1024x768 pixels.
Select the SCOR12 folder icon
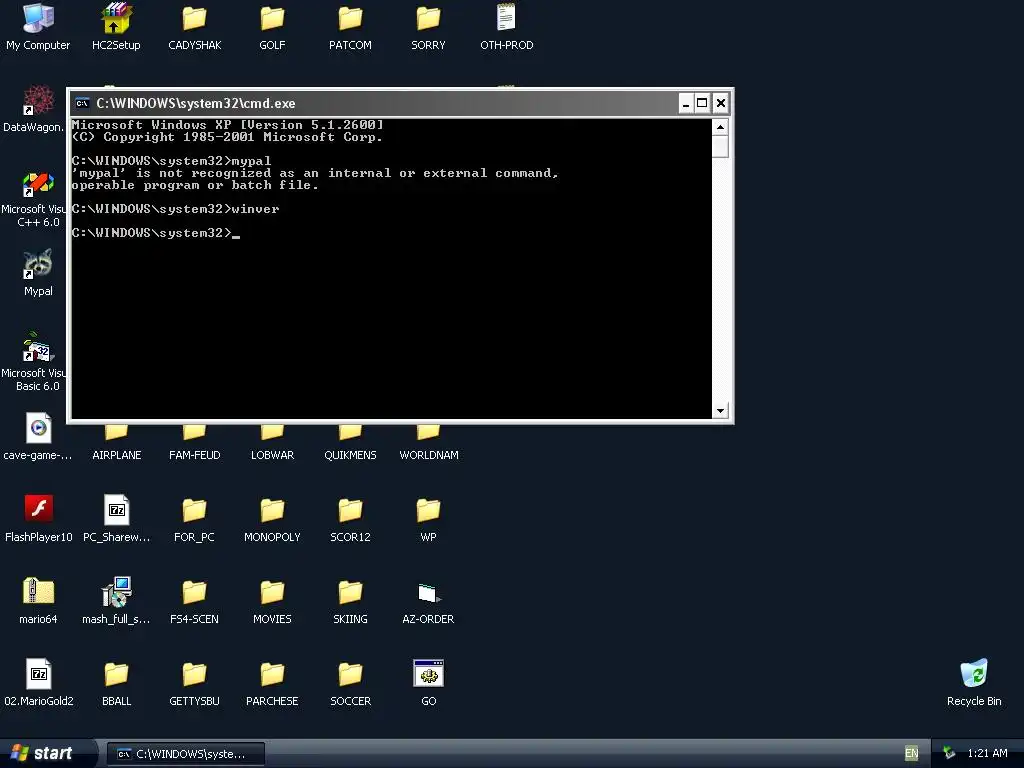[350, 511]
